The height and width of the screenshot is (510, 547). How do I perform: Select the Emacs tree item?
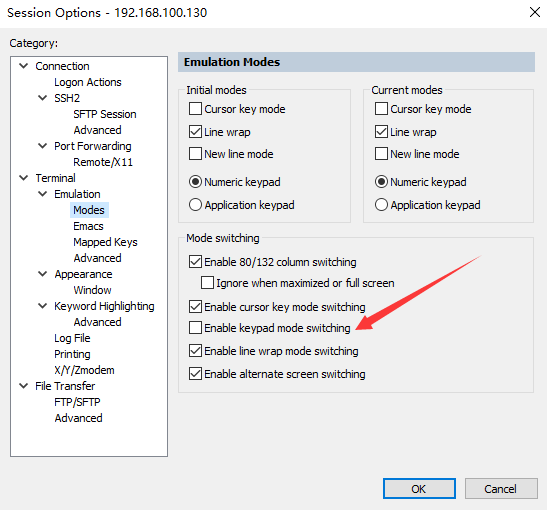(88, 226)
